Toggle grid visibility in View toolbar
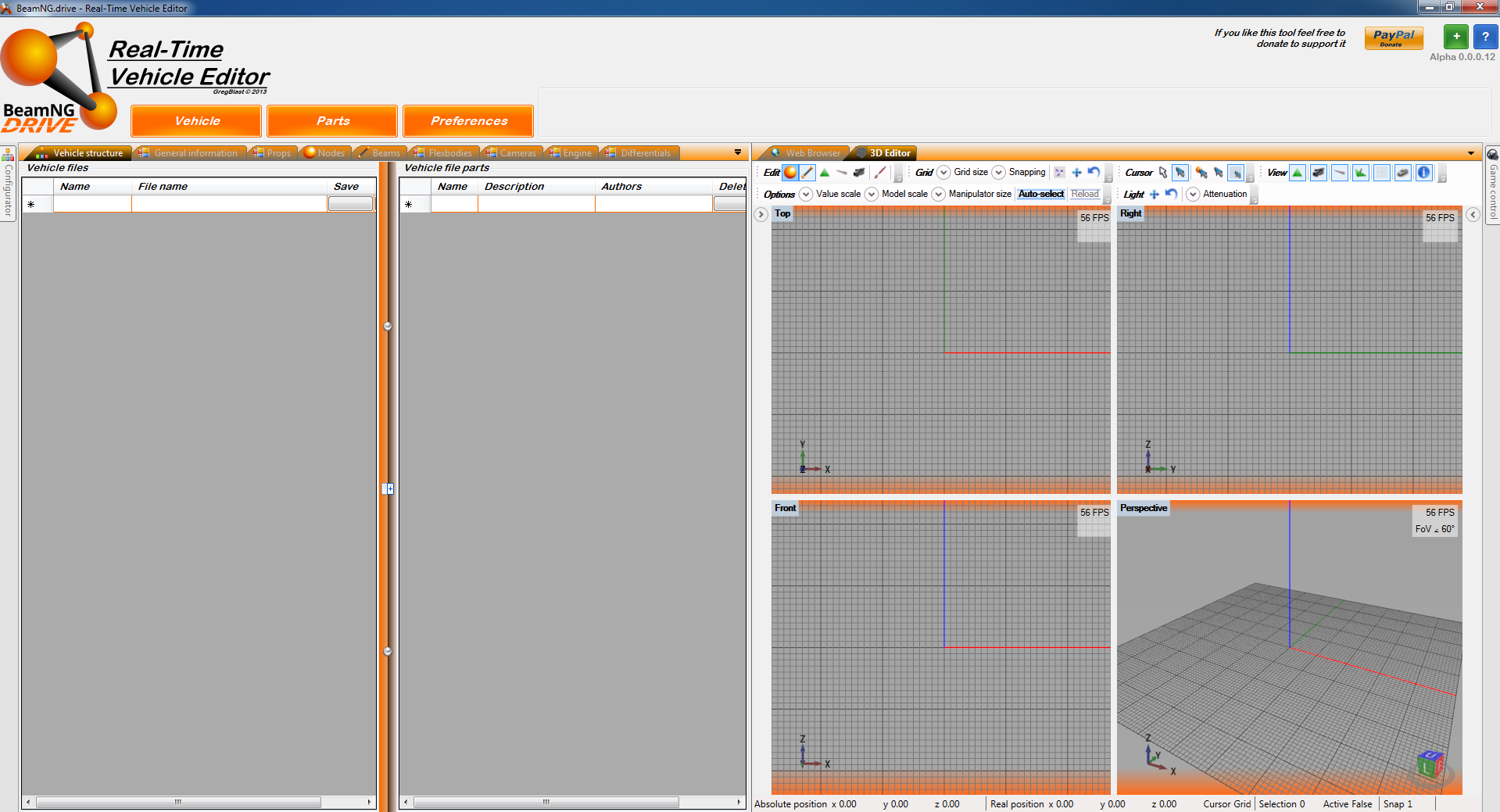 [1382, 173]
